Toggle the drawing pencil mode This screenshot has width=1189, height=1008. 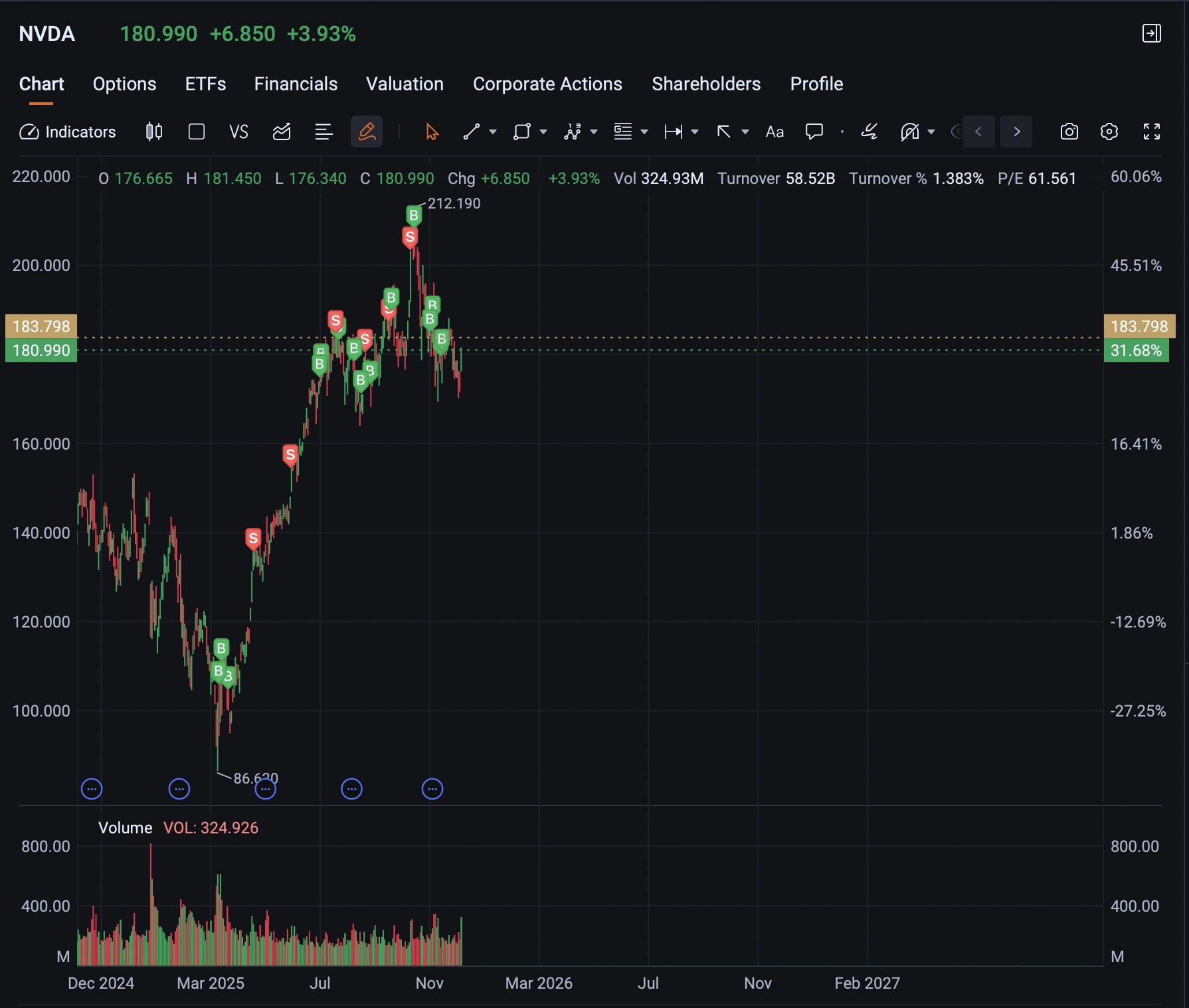(367, 131)
